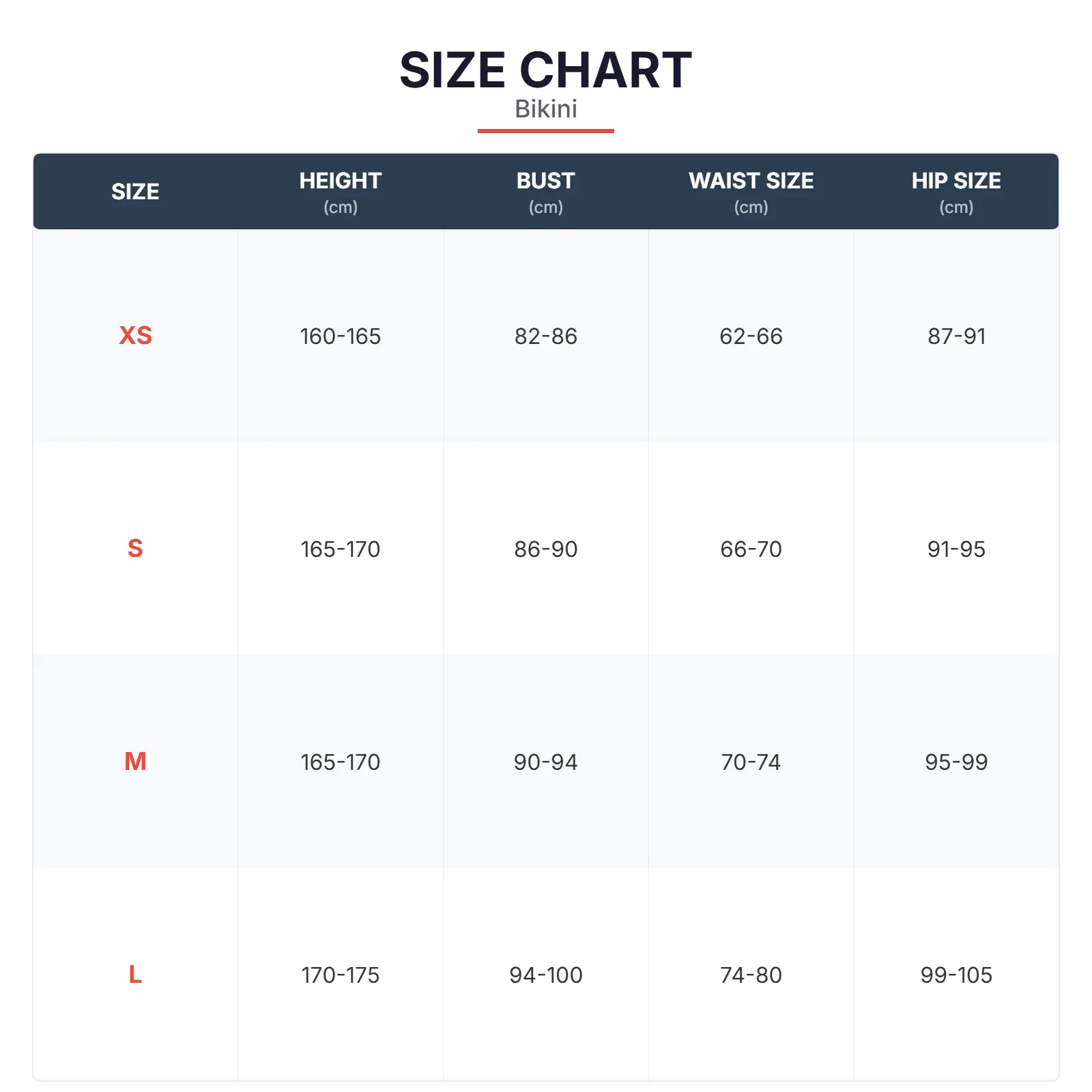Viewport: 1092px width, 1092px height.
Task: Select the S size row label
Action: (135, 548)
